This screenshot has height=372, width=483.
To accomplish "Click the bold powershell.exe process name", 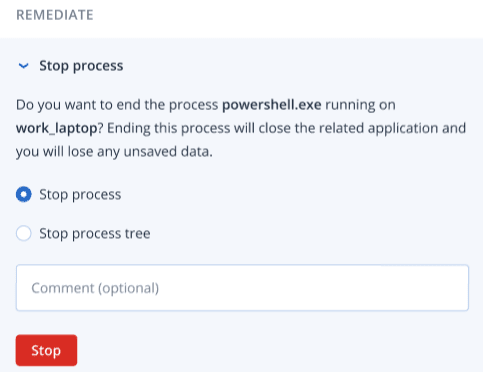I will pos(272,105).
